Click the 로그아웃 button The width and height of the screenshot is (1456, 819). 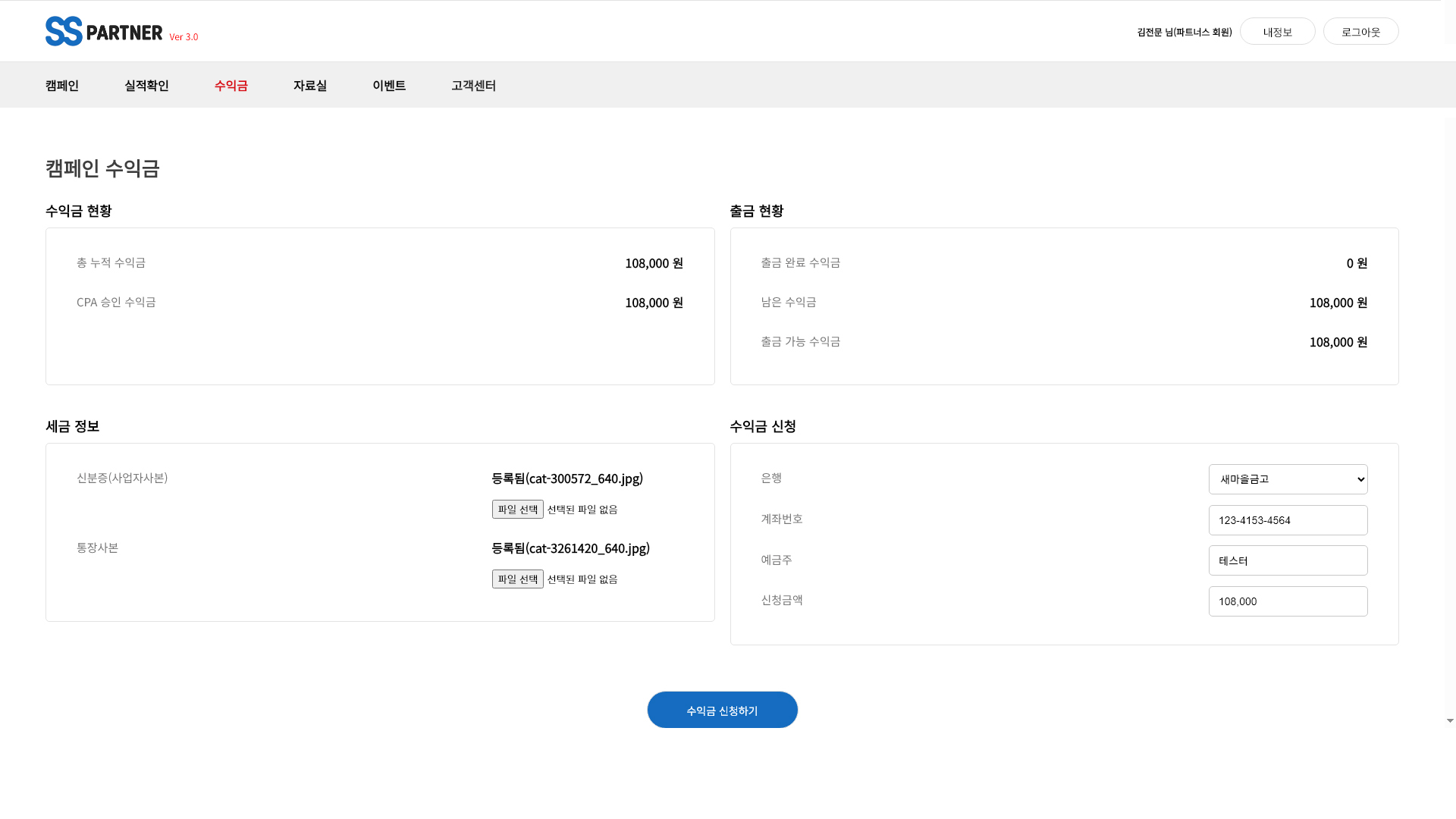[x=1360, y=32]
